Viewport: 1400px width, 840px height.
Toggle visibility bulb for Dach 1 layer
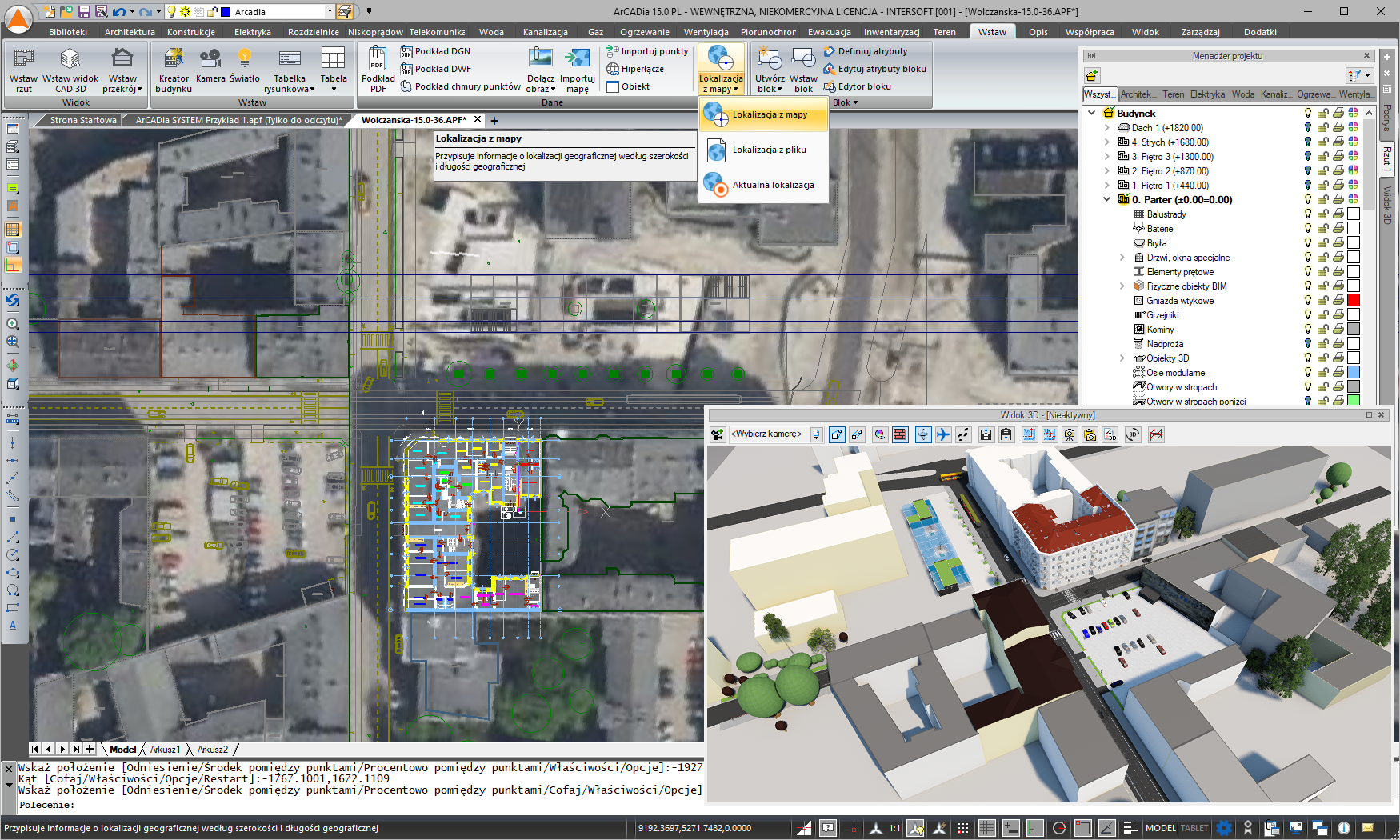[x=1308, y=128]
